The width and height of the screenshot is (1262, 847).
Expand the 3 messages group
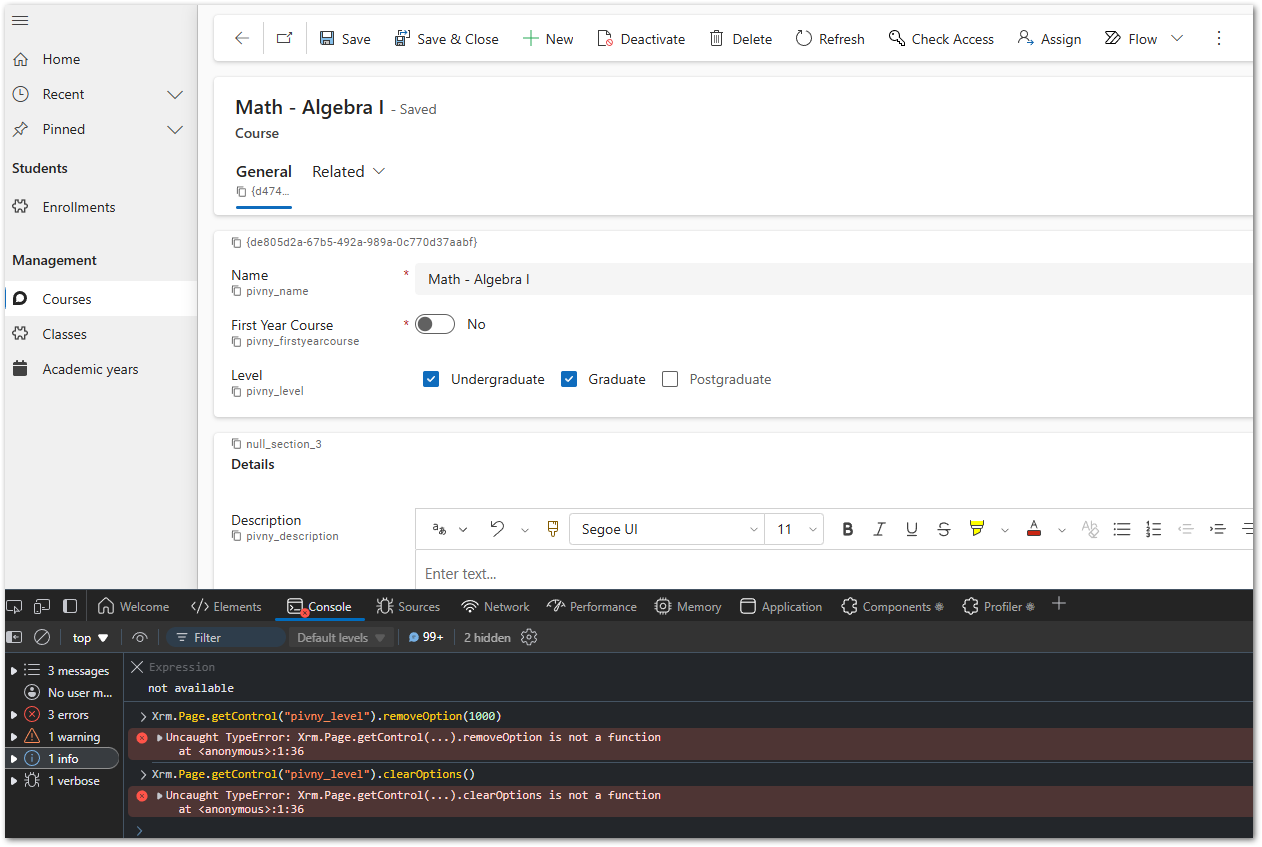[14, 671]
